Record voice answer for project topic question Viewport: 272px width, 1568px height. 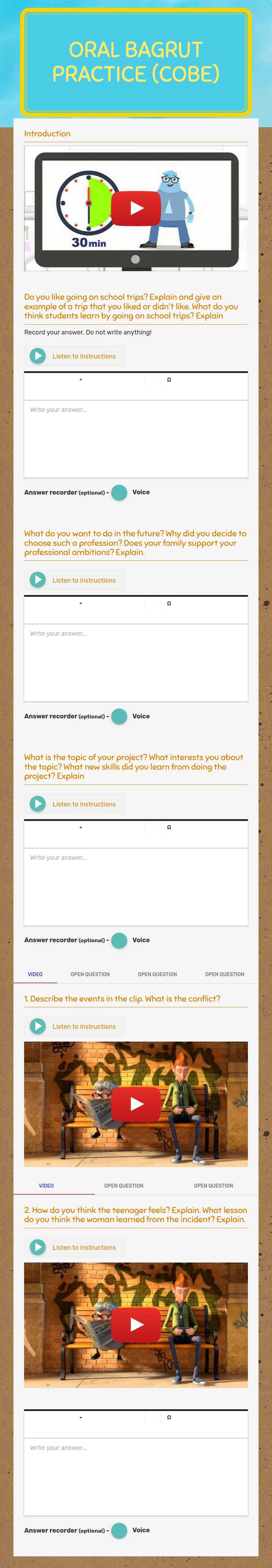pyautogui.click(x=120, y=940)
